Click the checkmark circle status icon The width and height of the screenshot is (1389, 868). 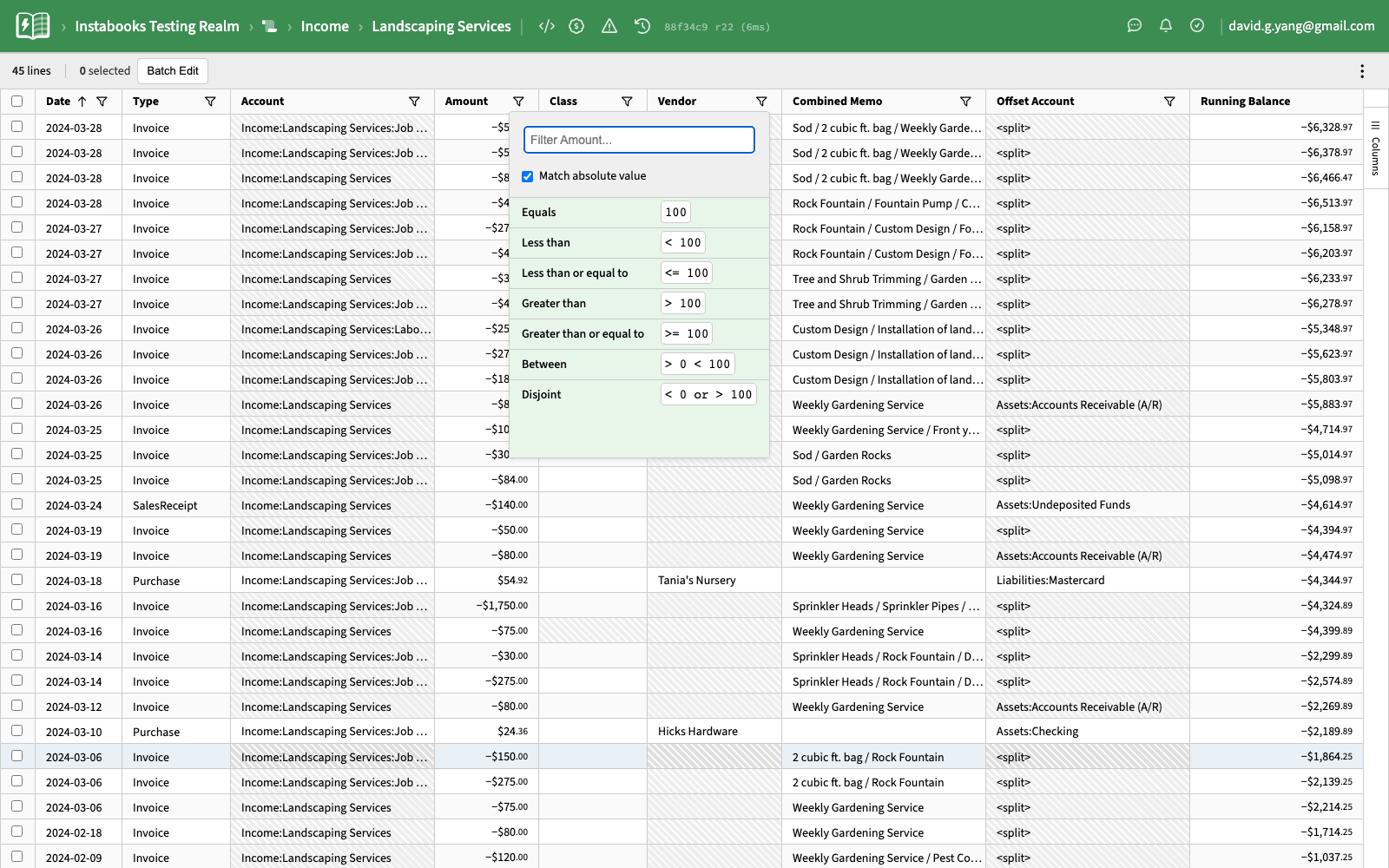tap(1197, 25)
